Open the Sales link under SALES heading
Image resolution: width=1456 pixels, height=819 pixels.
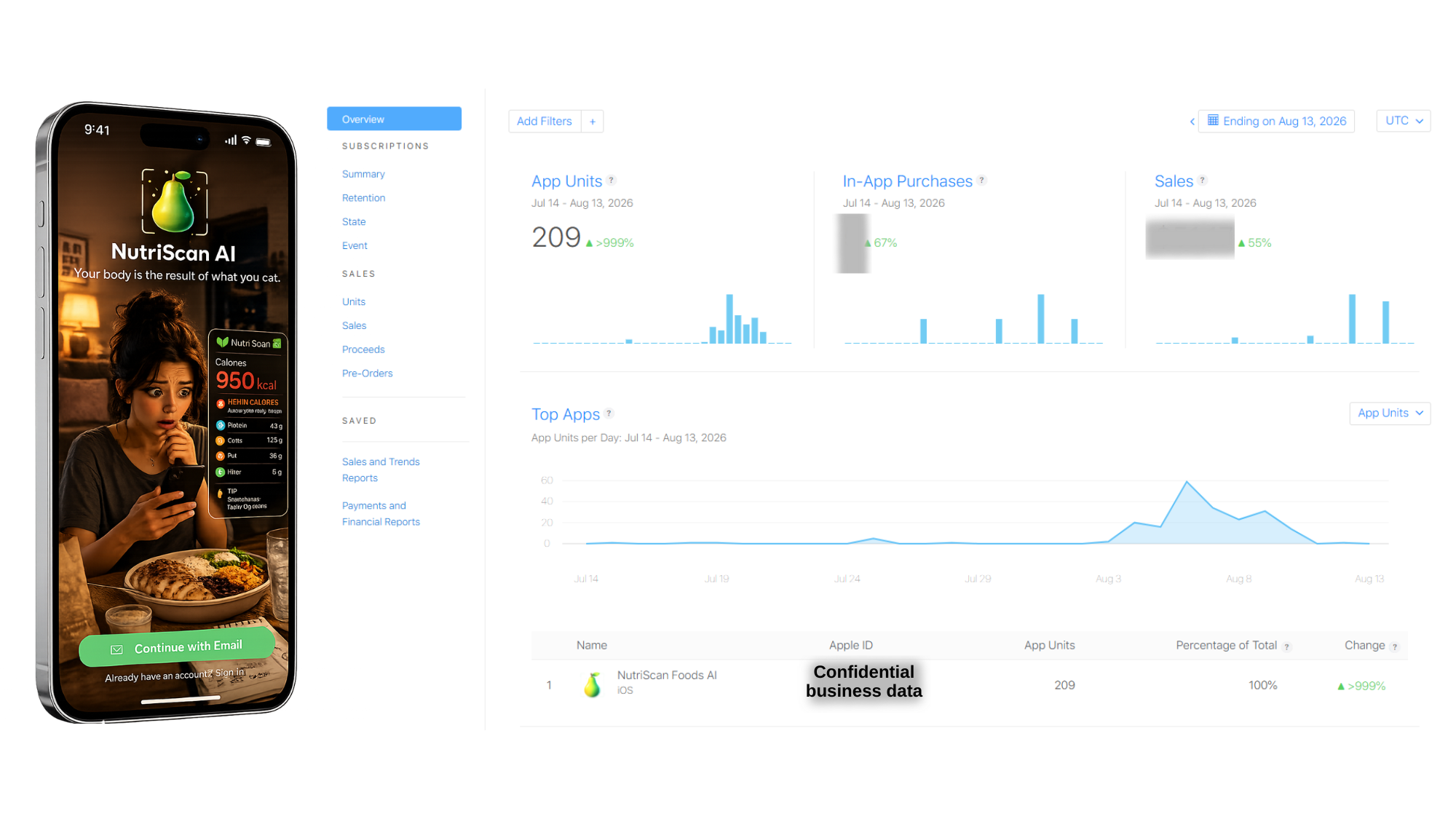point(354,326)
